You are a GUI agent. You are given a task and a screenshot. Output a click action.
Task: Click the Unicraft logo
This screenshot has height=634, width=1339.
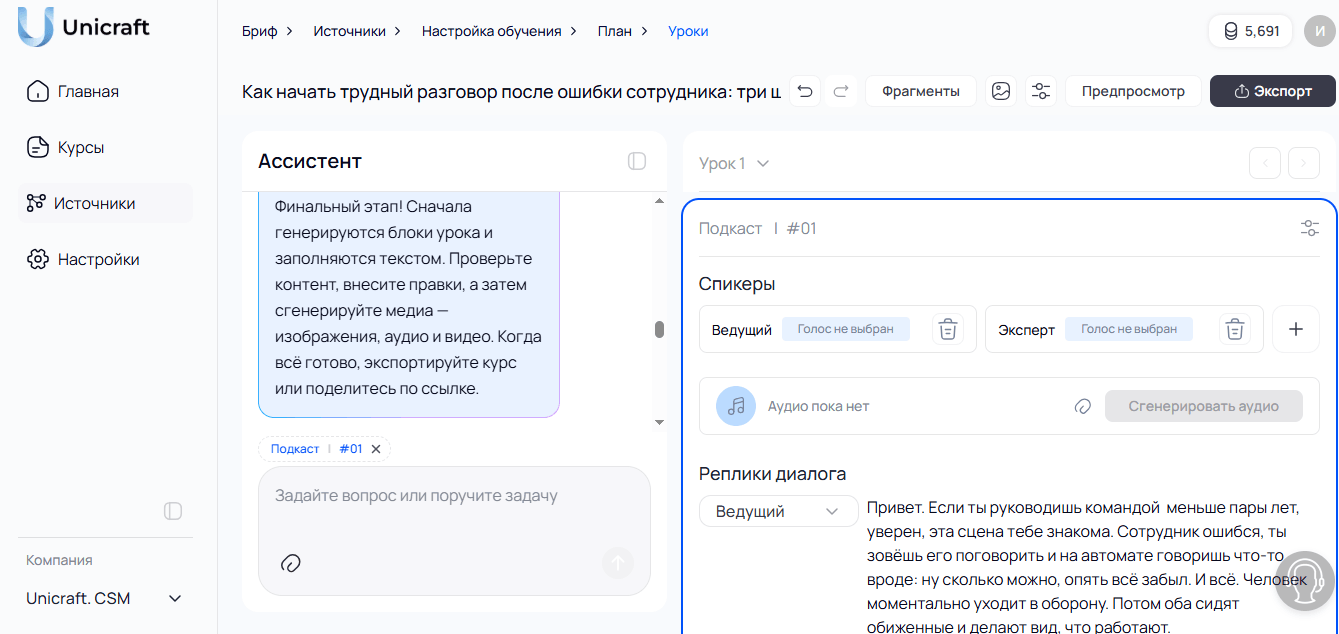pyautogui.click(x=84, y=28)
